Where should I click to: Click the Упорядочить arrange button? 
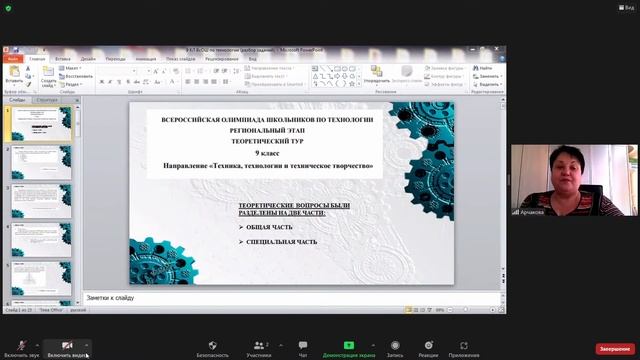pyautogui.click(x=376, y=75)
